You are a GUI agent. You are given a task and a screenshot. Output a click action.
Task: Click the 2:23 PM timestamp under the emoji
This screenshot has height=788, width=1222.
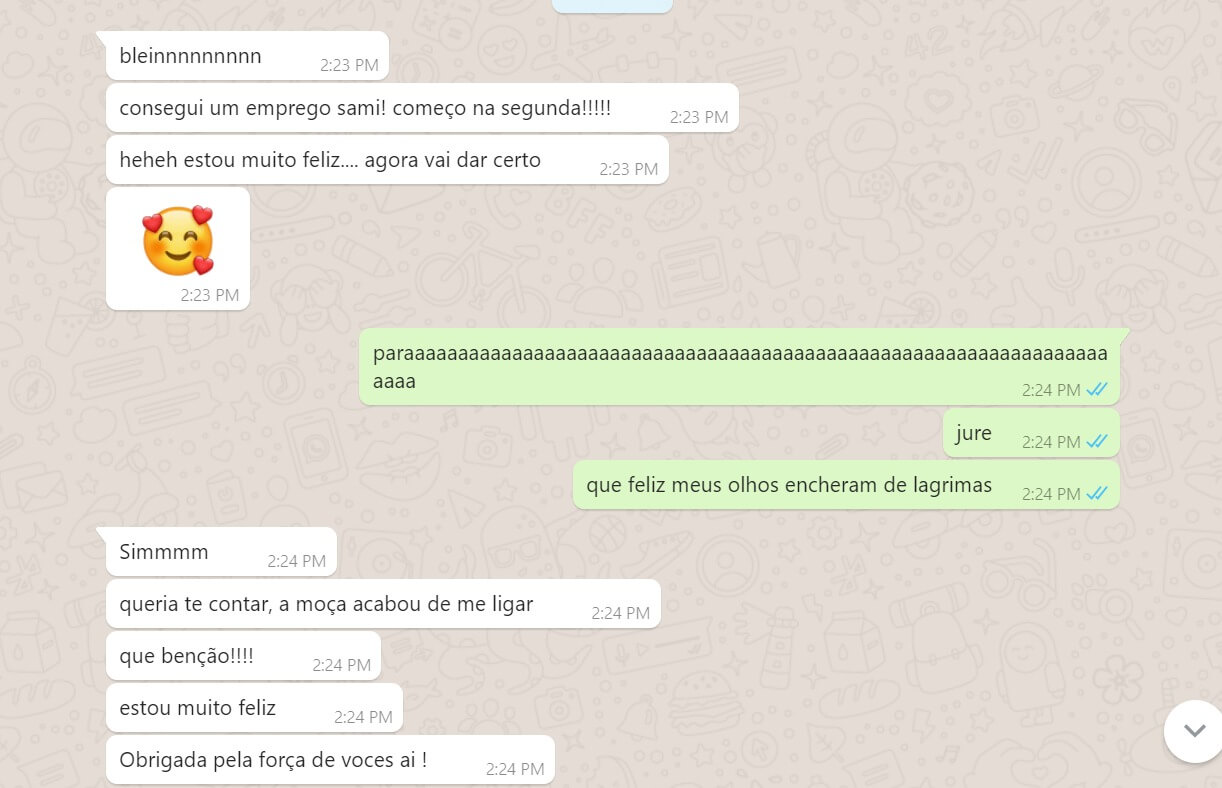click(210, 295)
